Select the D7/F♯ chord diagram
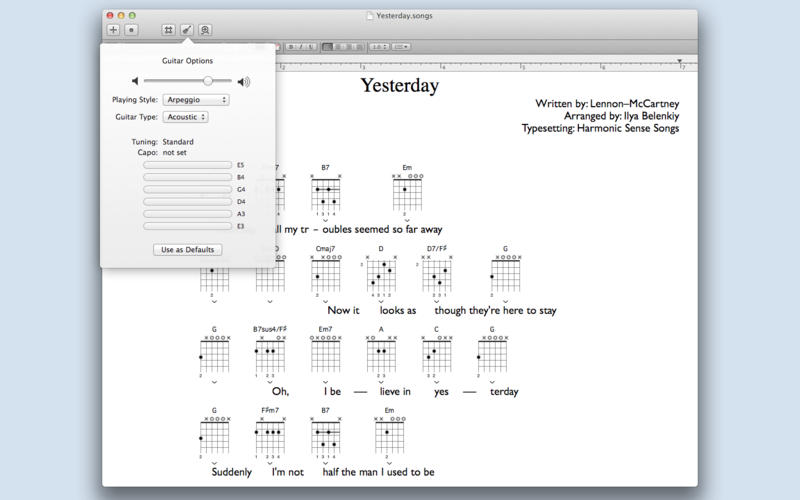Viewport: 800px width, 500px height. coord(437,273)
